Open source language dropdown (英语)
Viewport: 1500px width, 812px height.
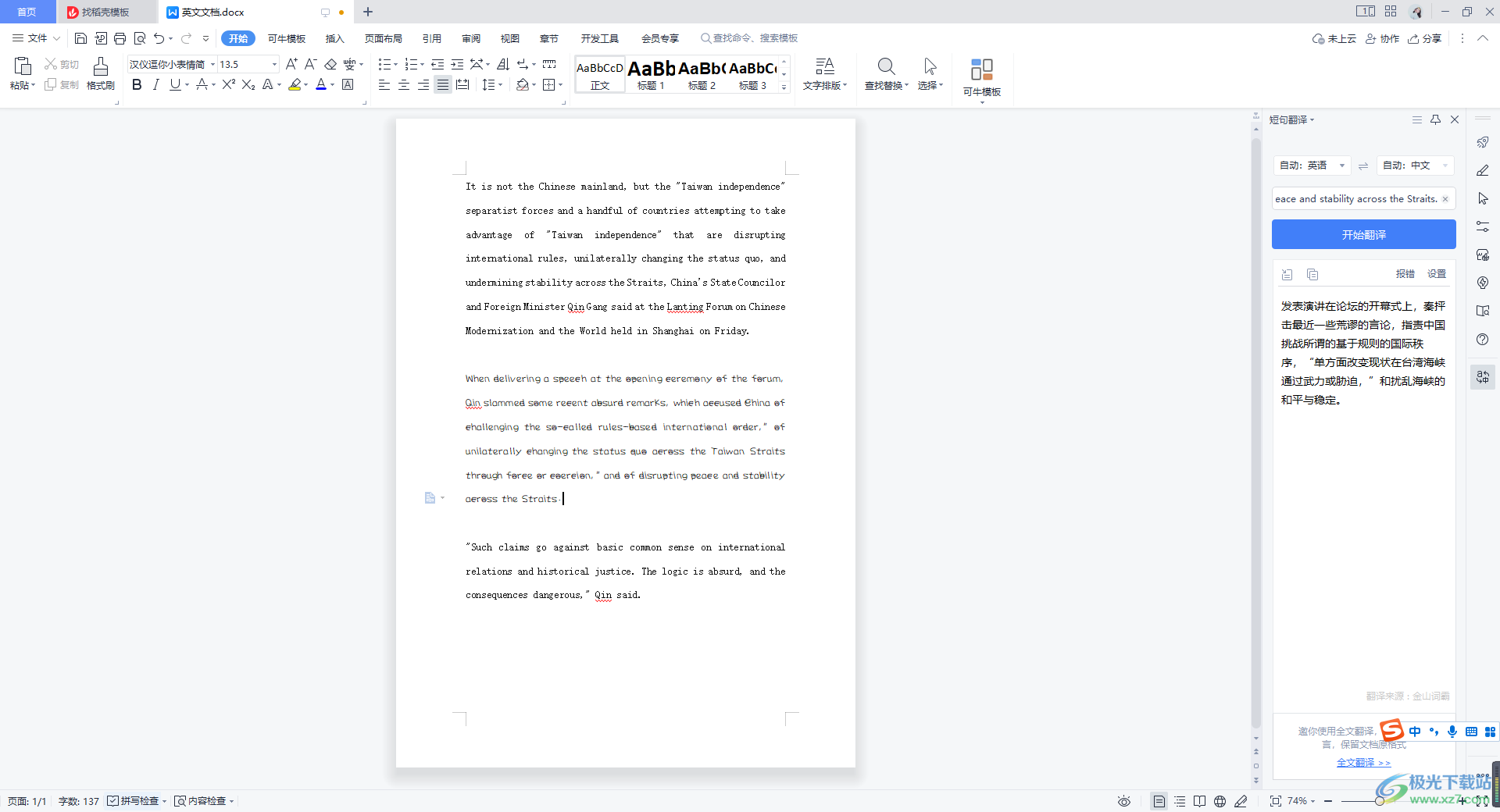1312,166
